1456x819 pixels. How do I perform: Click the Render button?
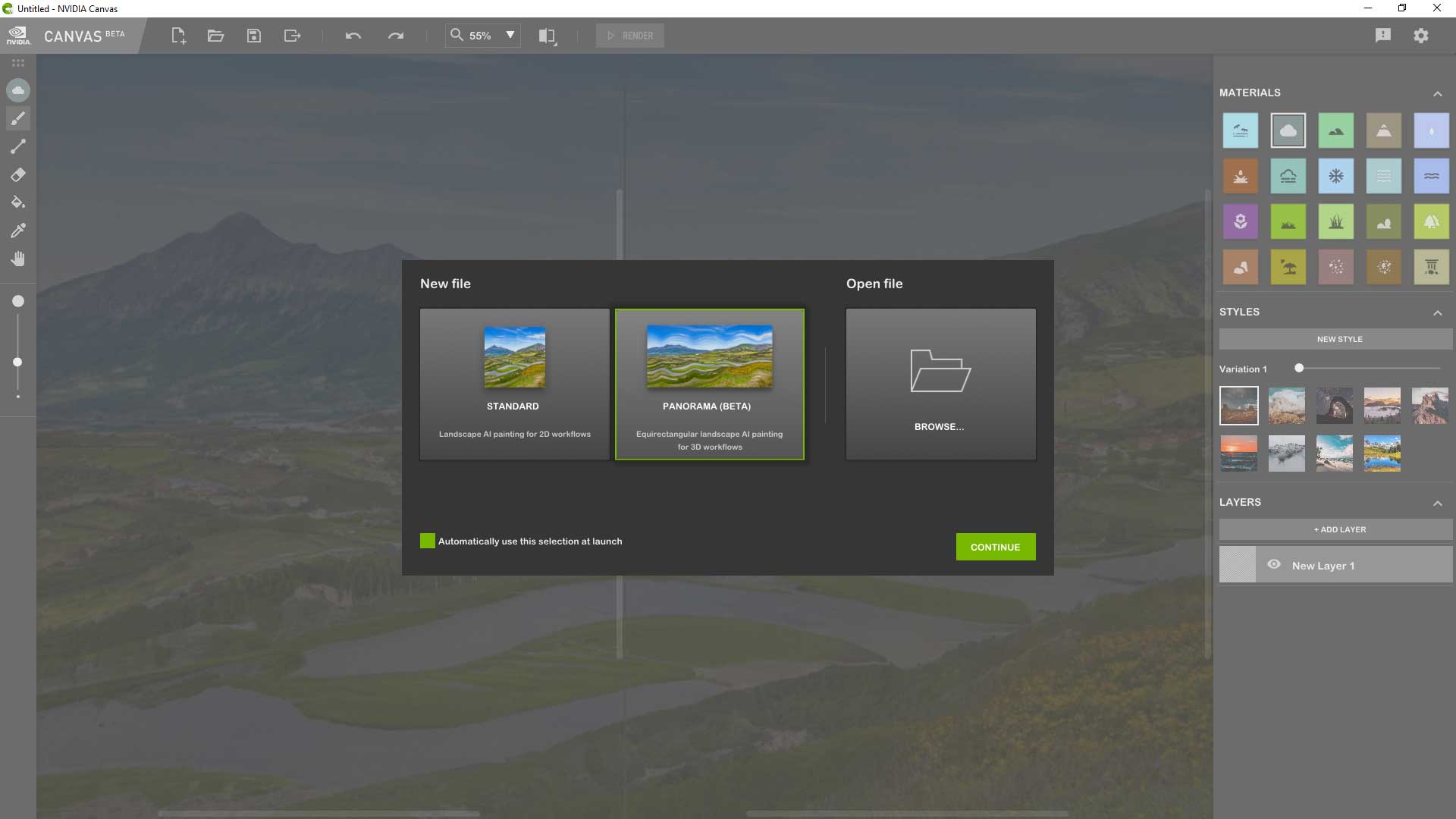coord(630,36)
